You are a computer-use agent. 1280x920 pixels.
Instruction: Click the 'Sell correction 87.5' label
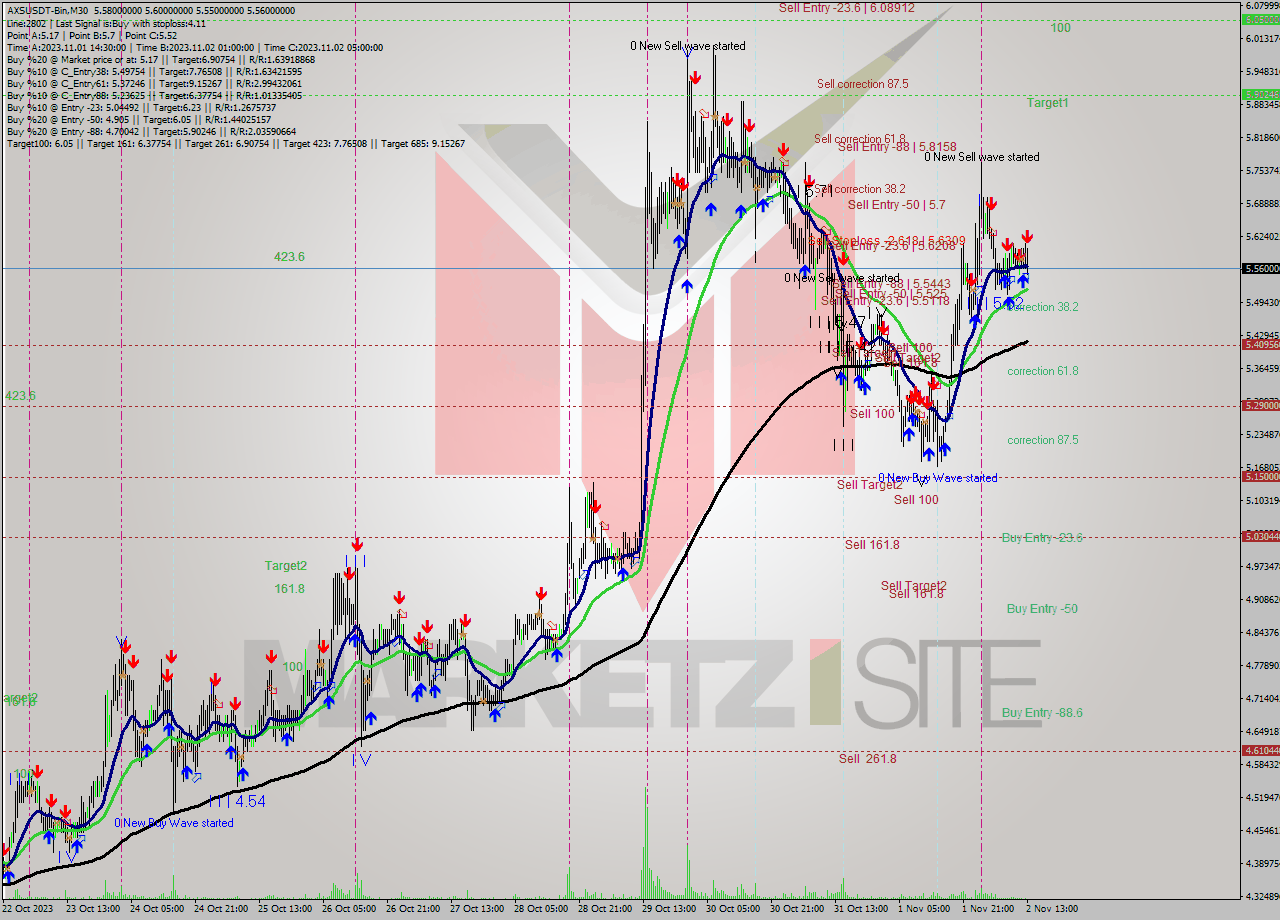[x=862, y=84]
